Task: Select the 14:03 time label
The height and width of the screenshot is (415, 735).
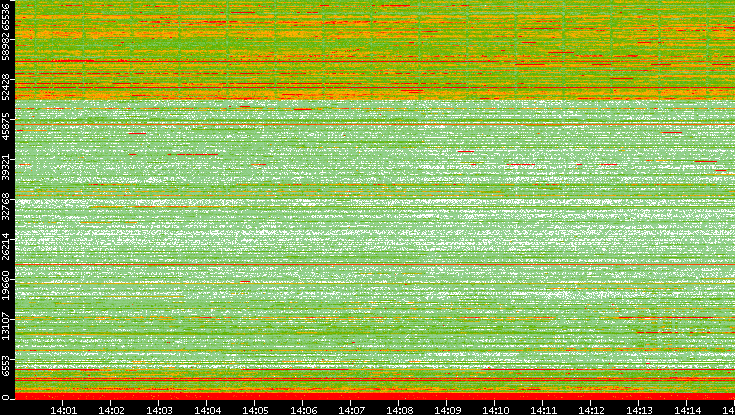Action: click(x=159, y=410)
